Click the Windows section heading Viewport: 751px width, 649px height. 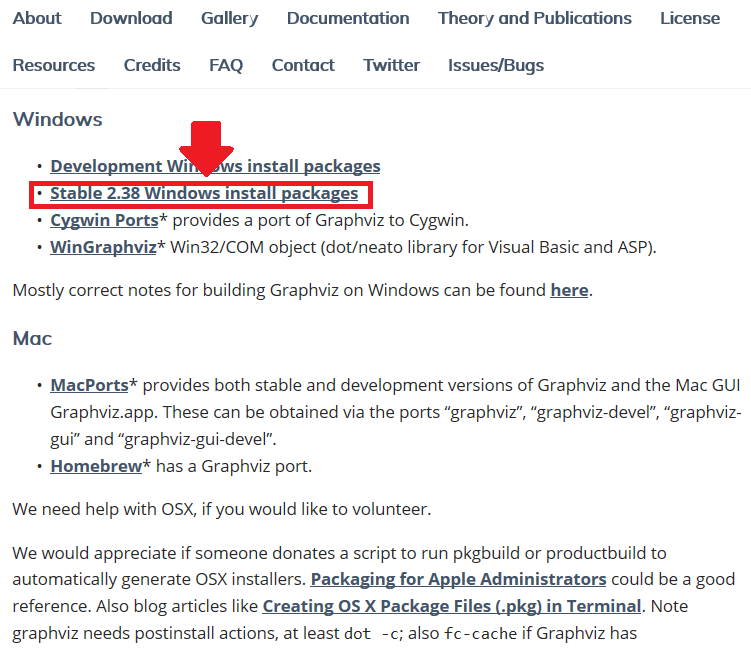[x=57, y=119]
